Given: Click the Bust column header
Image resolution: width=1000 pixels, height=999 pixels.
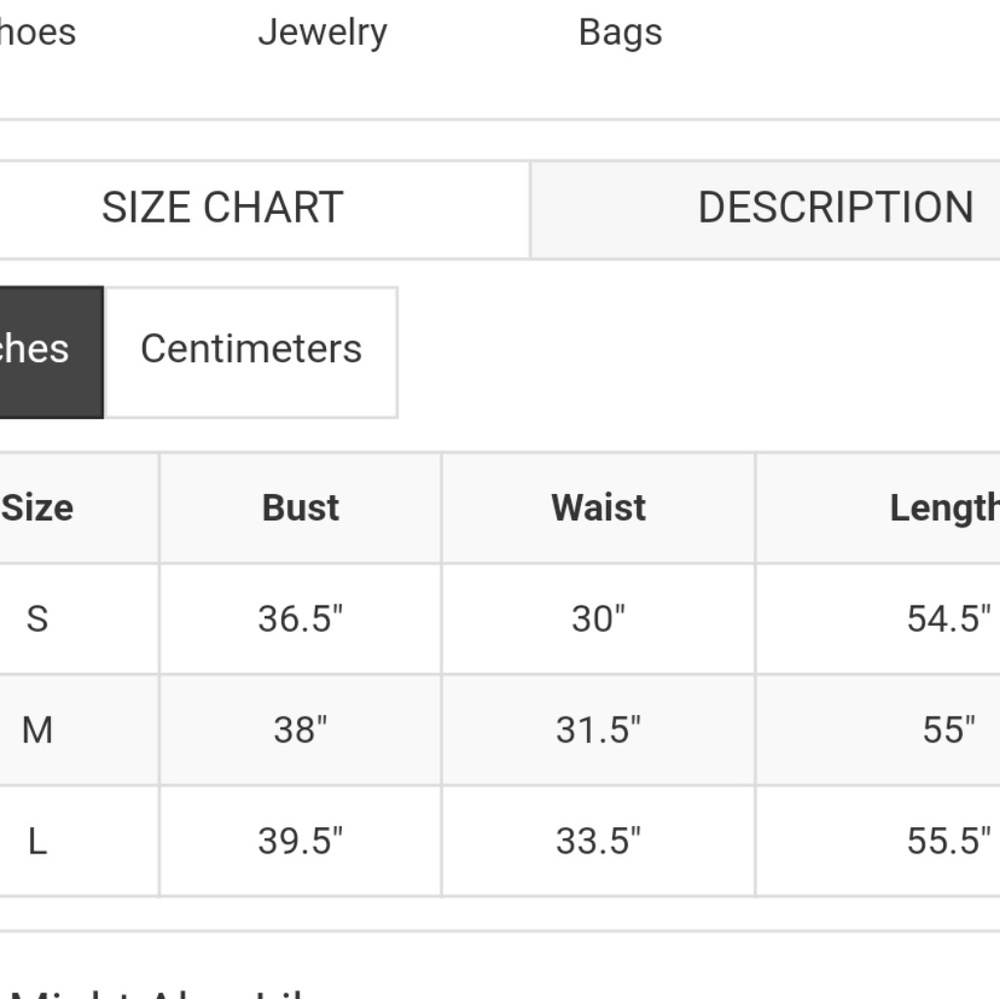Looking at the screenshot, I should click(299, 507).
